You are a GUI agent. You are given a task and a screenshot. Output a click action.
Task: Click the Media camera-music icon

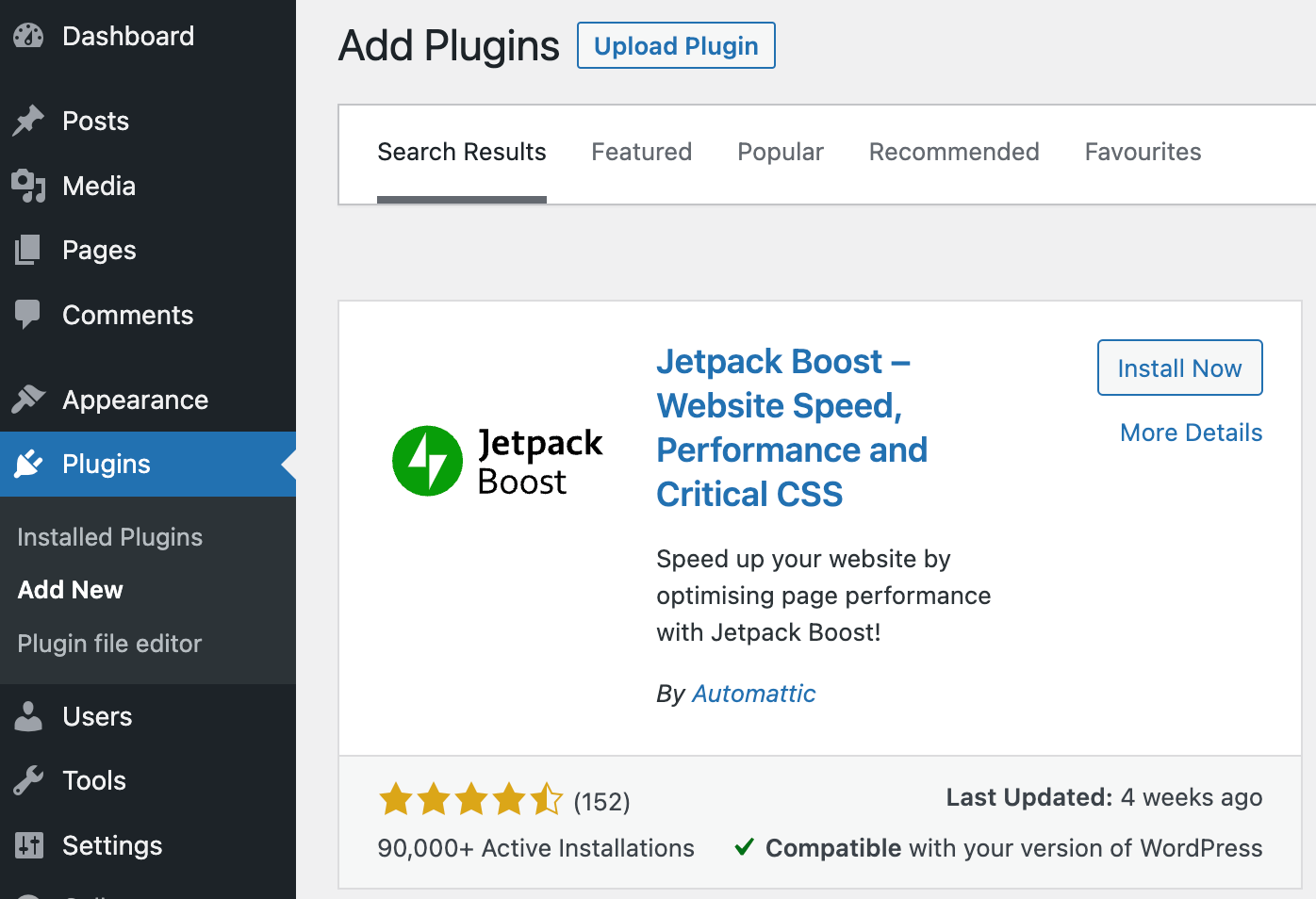pos(28,186)
